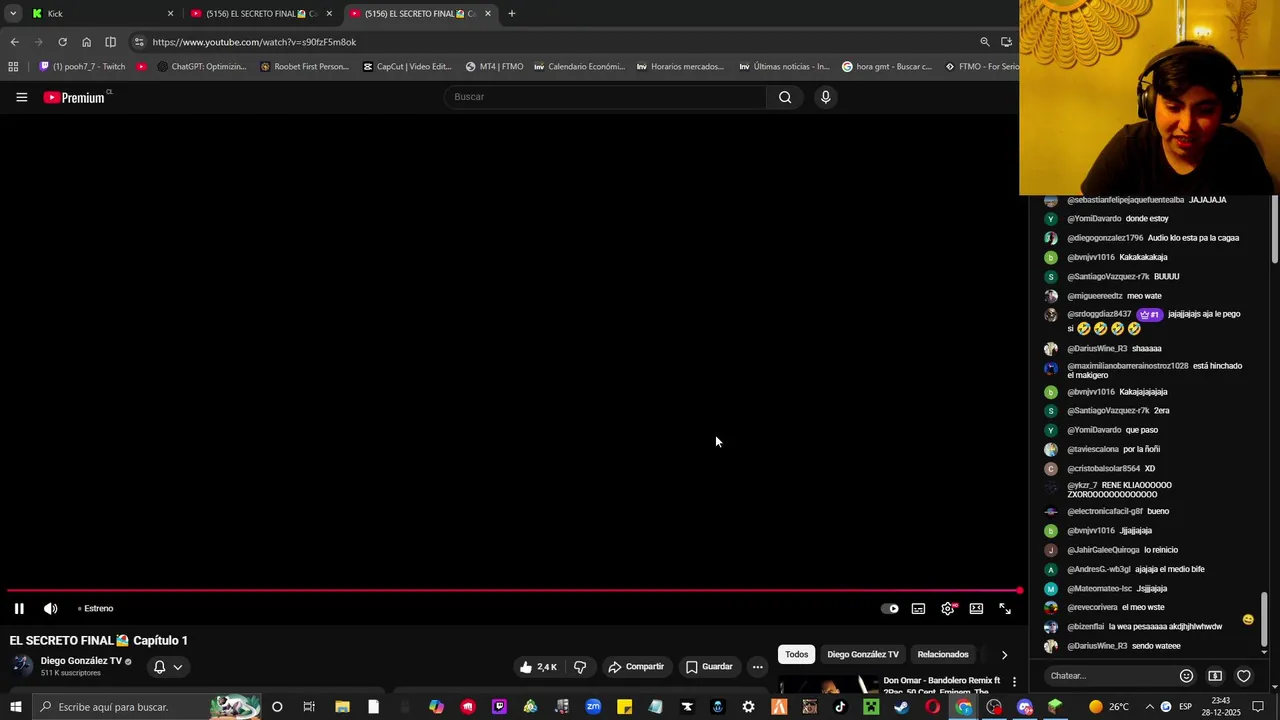Mute the video volume speaker icon

[x=50, y=608]
